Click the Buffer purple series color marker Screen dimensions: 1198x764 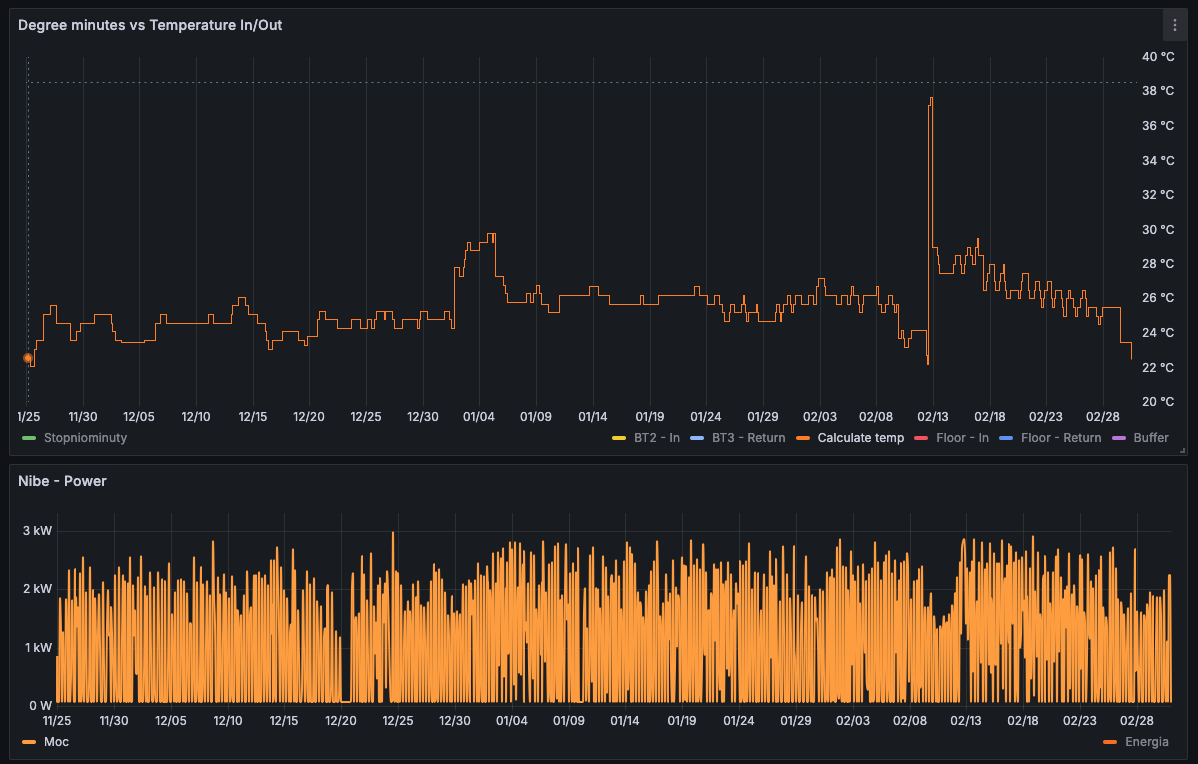1118,438
